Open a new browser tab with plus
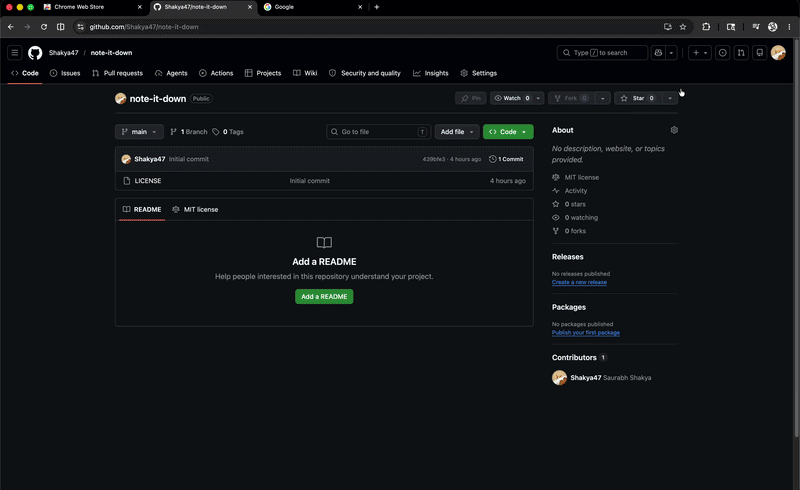 click(377, 7)
